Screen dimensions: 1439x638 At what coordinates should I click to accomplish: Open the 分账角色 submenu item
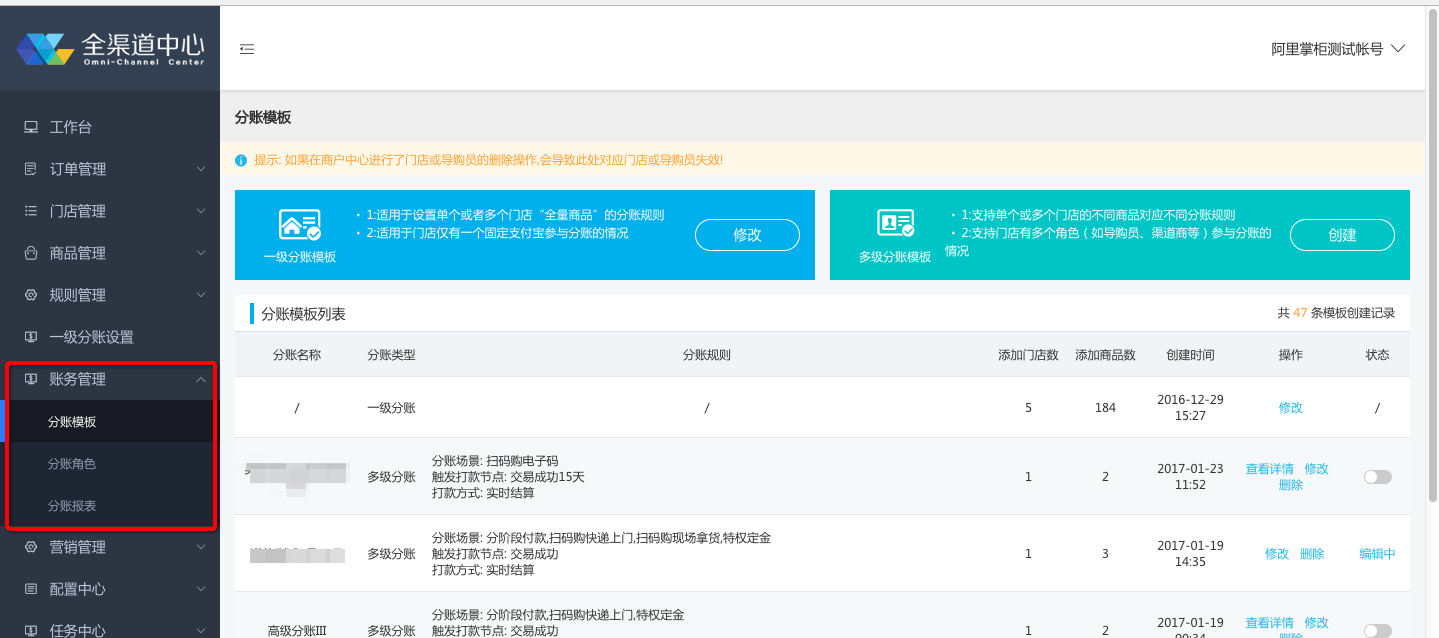click(72, 464)
